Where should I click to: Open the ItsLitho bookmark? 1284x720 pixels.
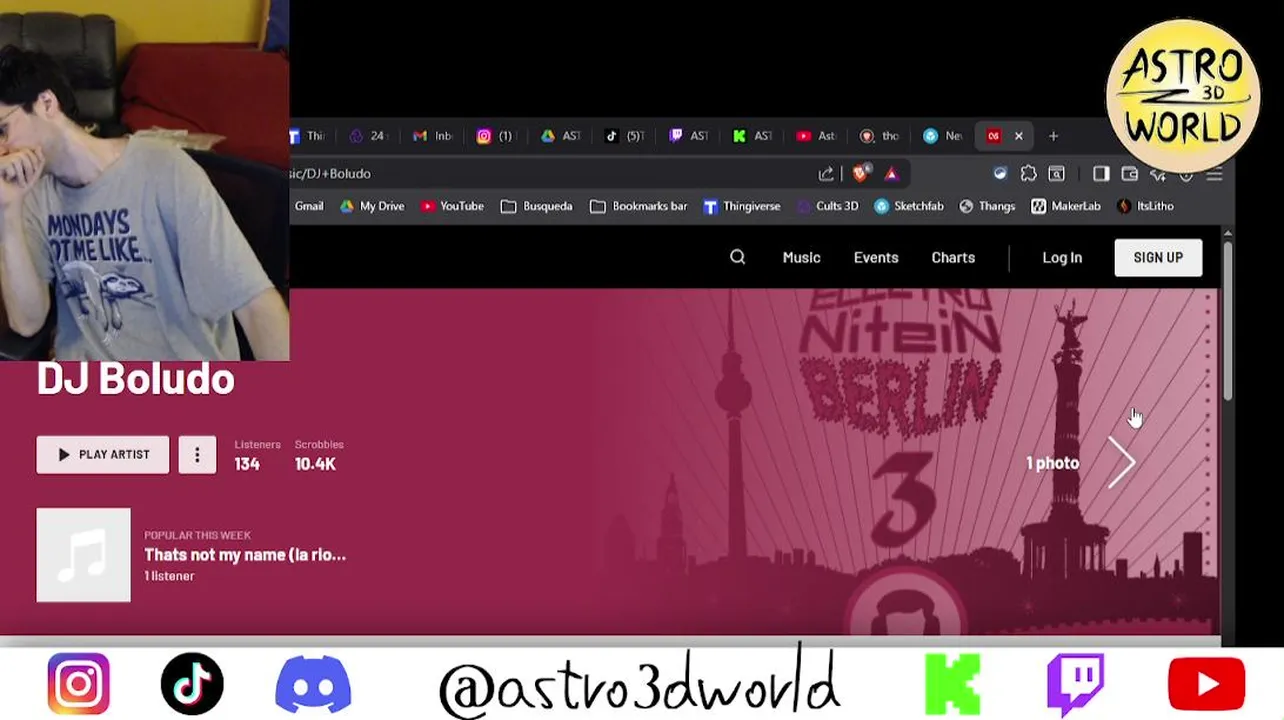click(x=1145, y=206)
